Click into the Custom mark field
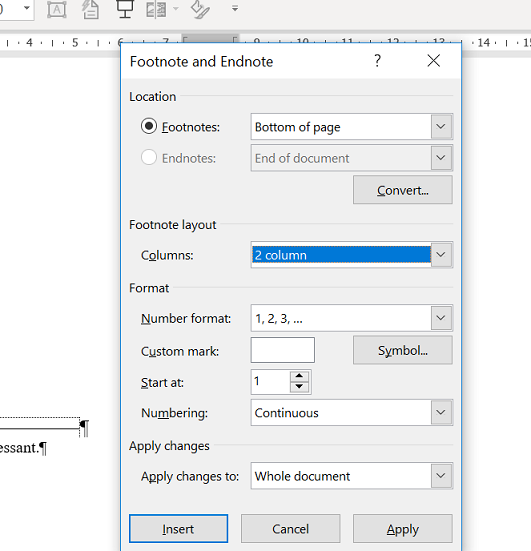Viewport: 531px width, 551px height. [x=283, y=350]
